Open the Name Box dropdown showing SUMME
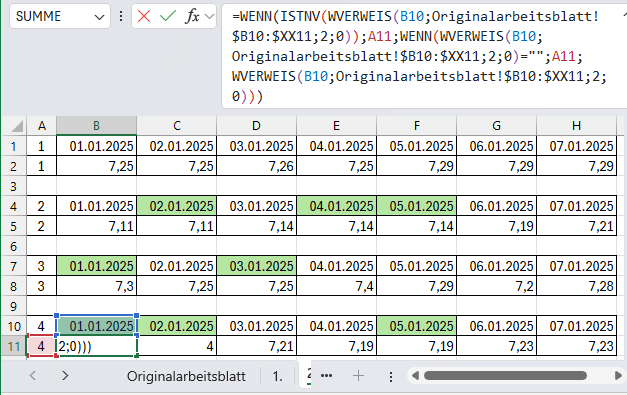 click(99, 17)
